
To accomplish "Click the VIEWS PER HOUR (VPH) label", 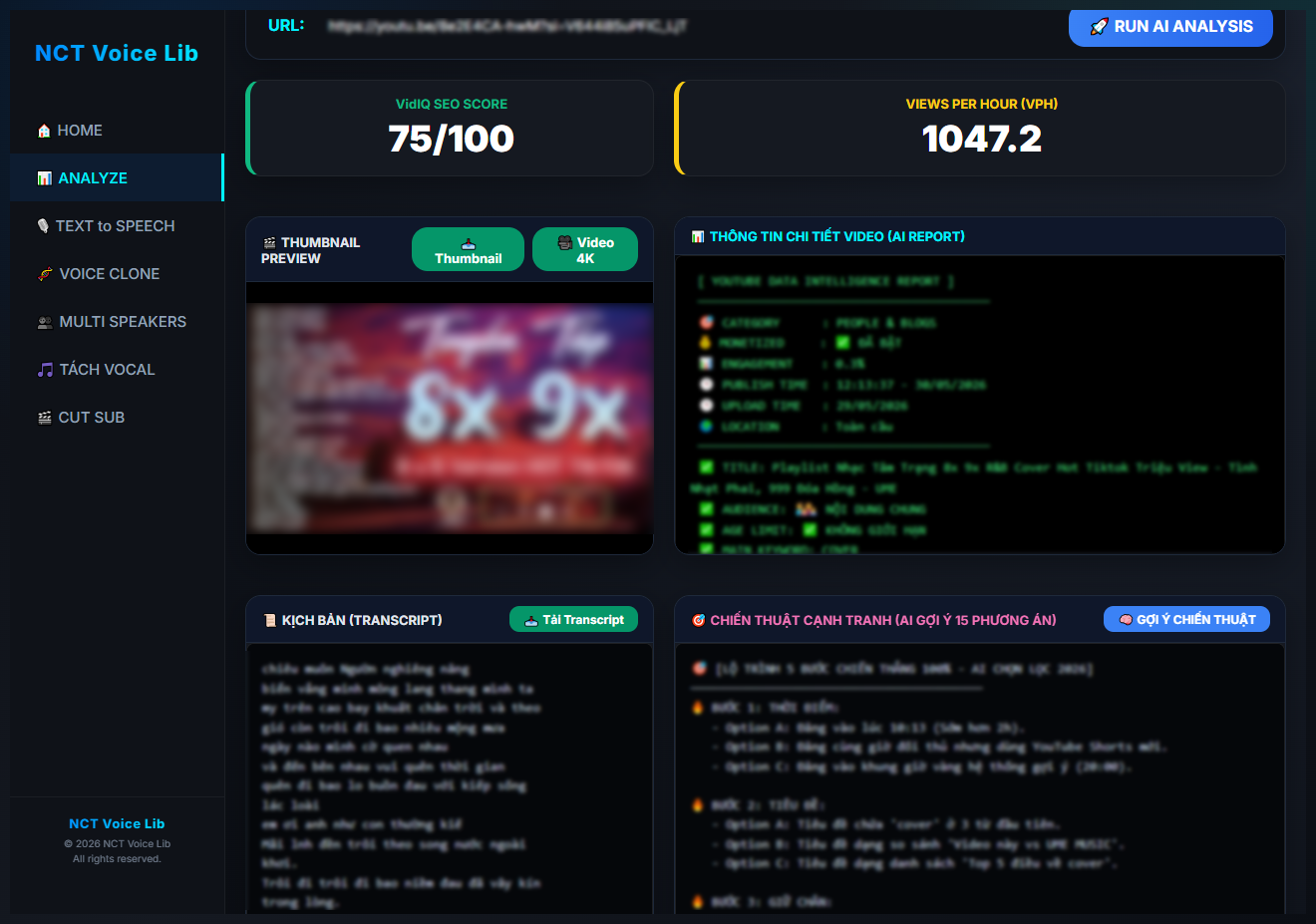I will pyautogui.click(x=982, y=104).
